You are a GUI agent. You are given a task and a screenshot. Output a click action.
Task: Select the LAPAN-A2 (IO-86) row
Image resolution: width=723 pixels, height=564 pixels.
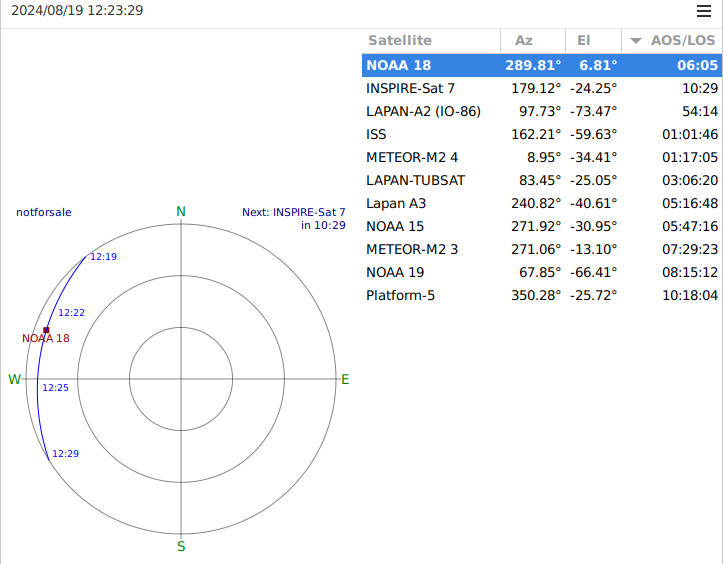(x=542, y=111)
